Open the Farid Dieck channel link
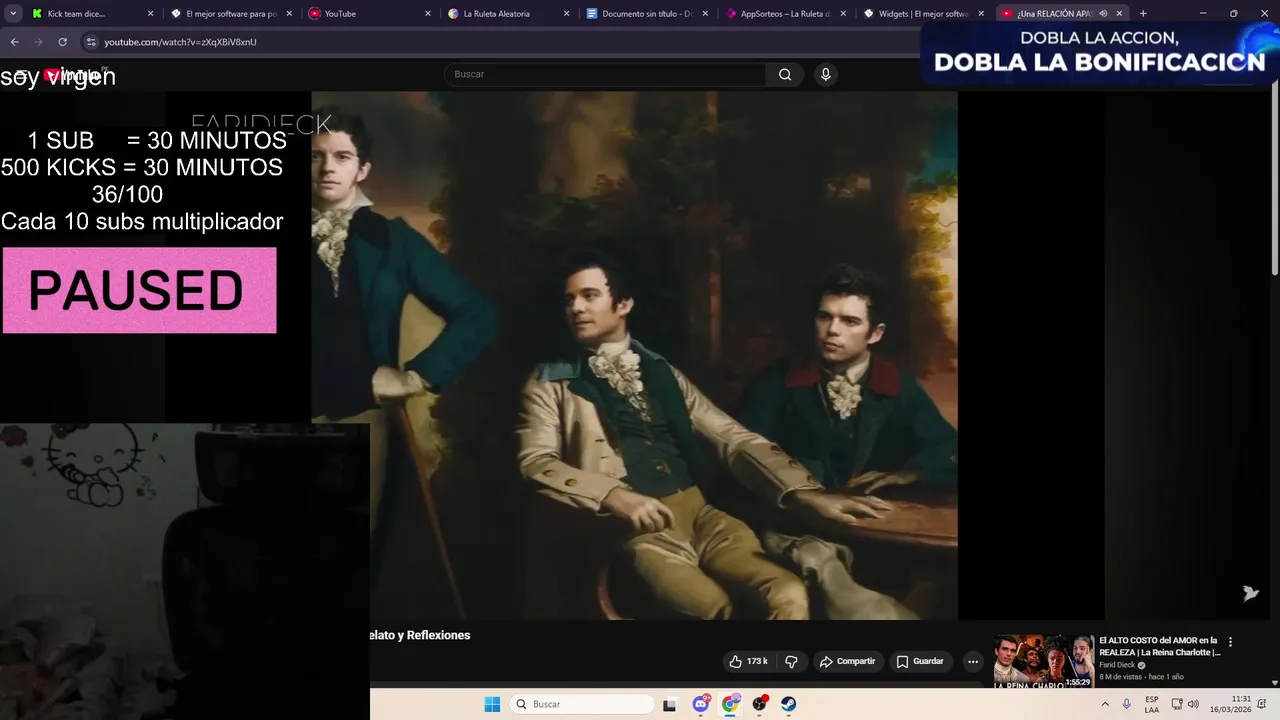The image size is (1280, 720). pyautogui.click(x=1117, y=665)
